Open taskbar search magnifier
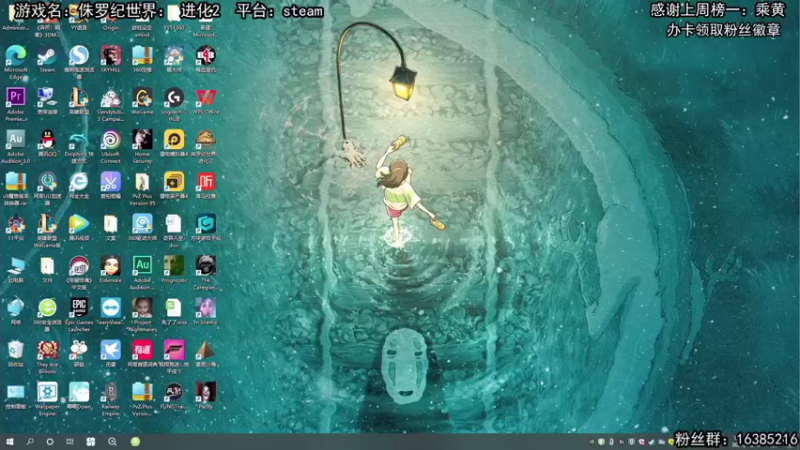Viewport: 800px width, 450px height. pyautogui.click(x=30, y=442)
